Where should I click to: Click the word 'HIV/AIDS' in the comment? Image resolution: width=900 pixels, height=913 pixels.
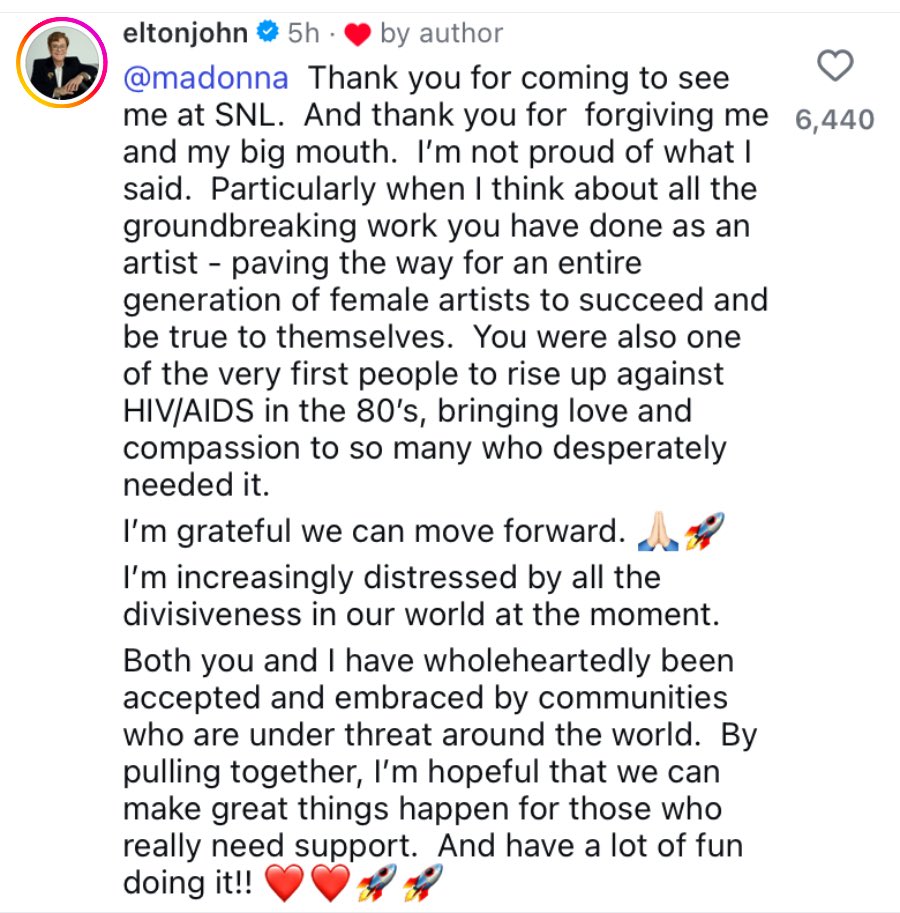[189, 411]
